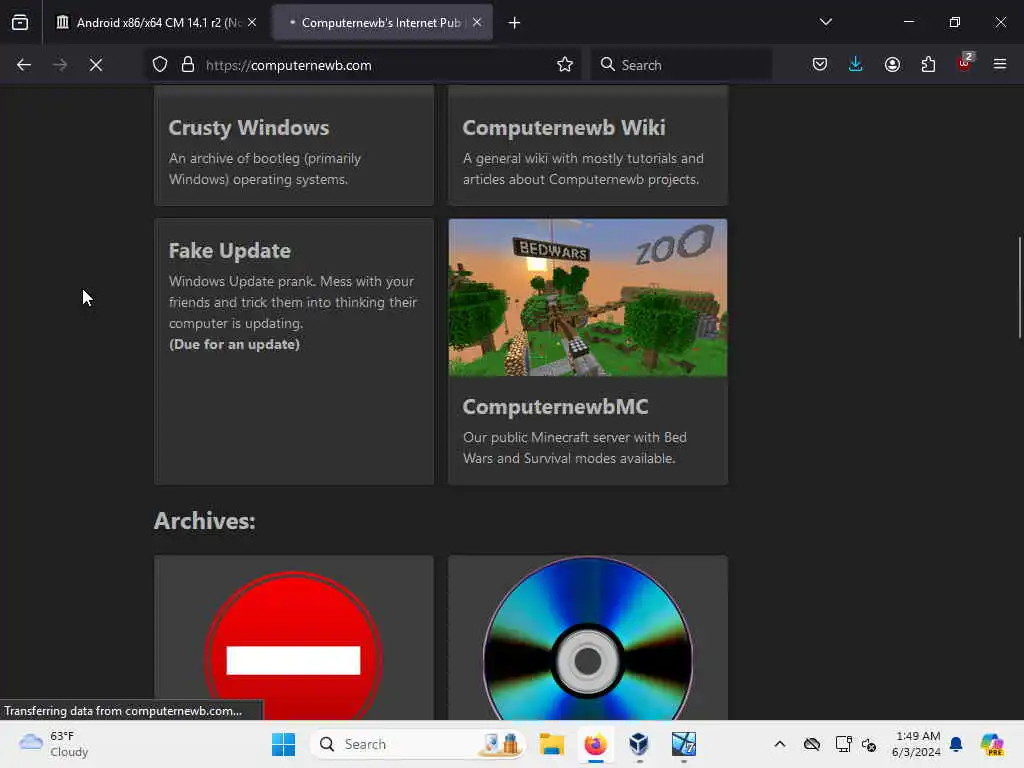Close the Computernewb's Internet Pub tab
This screenshot has width=1024, height=768.
coord(477,23)
